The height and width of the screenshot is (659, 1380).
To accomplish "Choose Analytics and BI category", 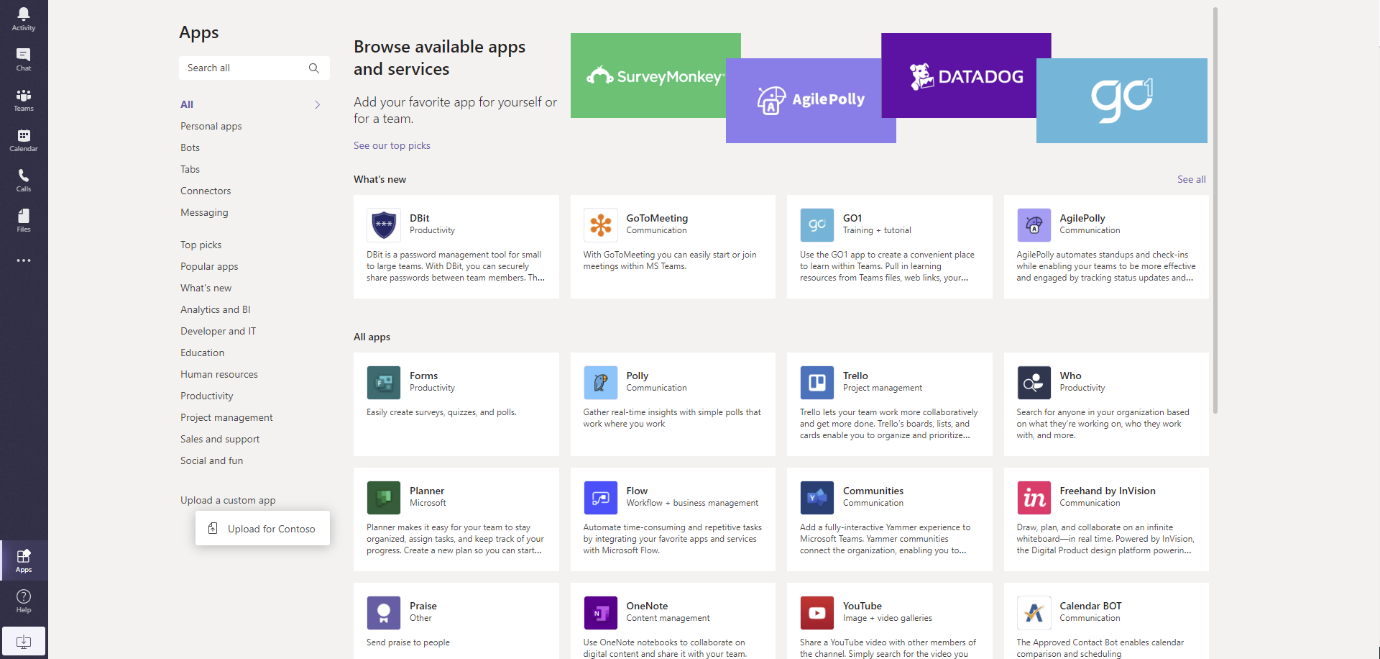I will [x=215, y=310].
